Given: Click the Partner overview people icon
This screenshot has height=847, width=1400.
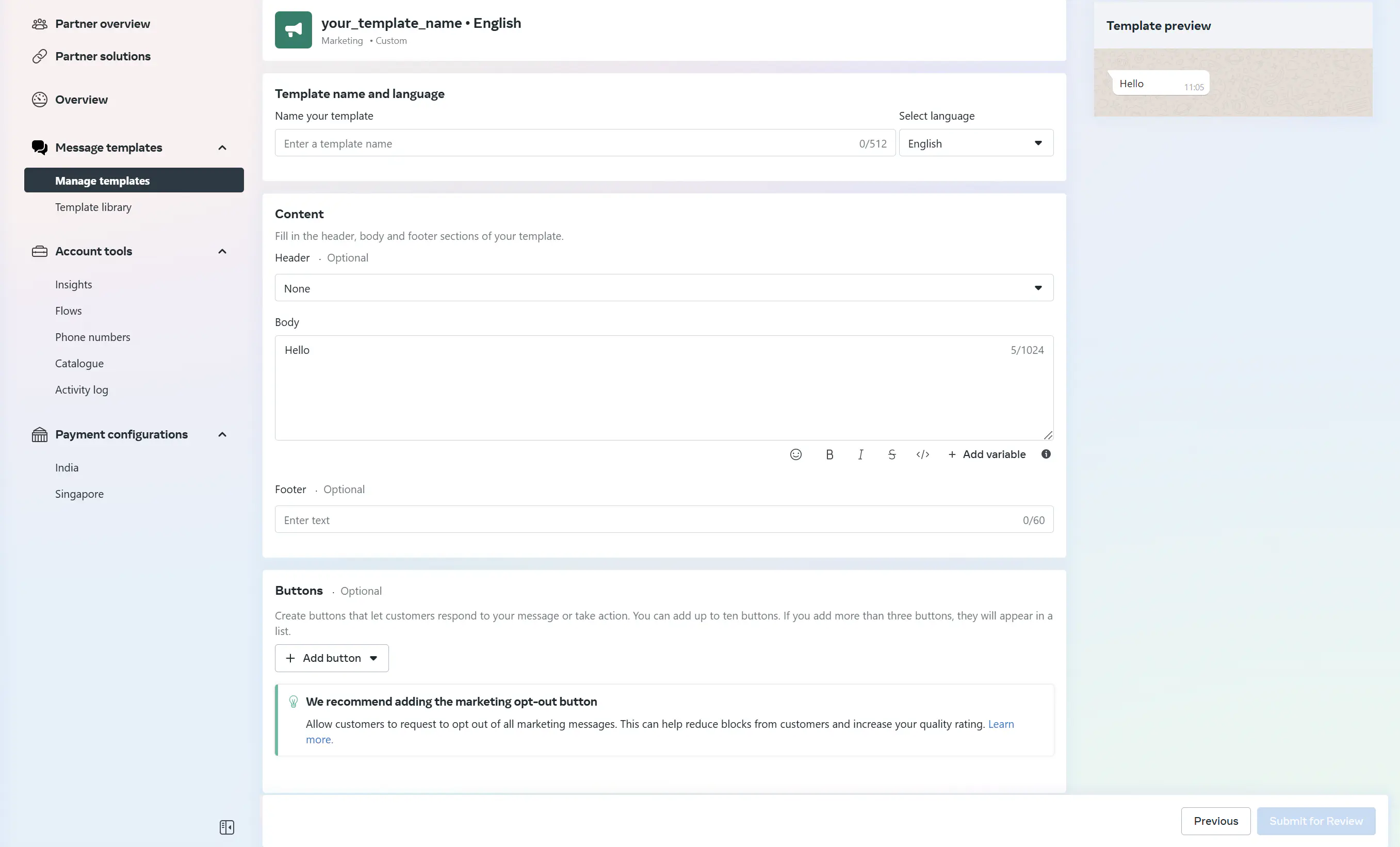Looking at the screenshot, I should click(x=39, y=24).
